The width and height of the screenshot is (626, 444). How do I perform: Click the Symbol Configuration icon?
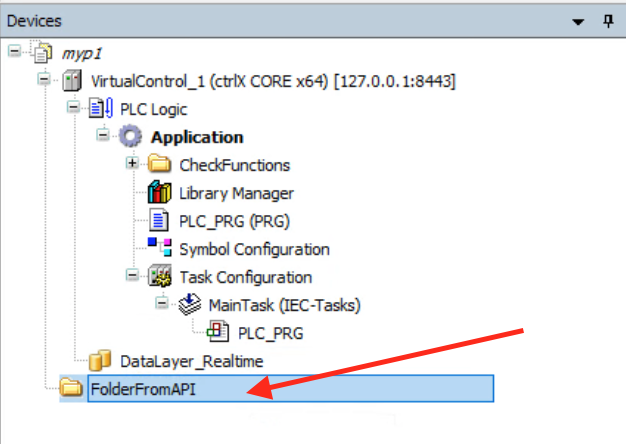click(x=160, y=248)
